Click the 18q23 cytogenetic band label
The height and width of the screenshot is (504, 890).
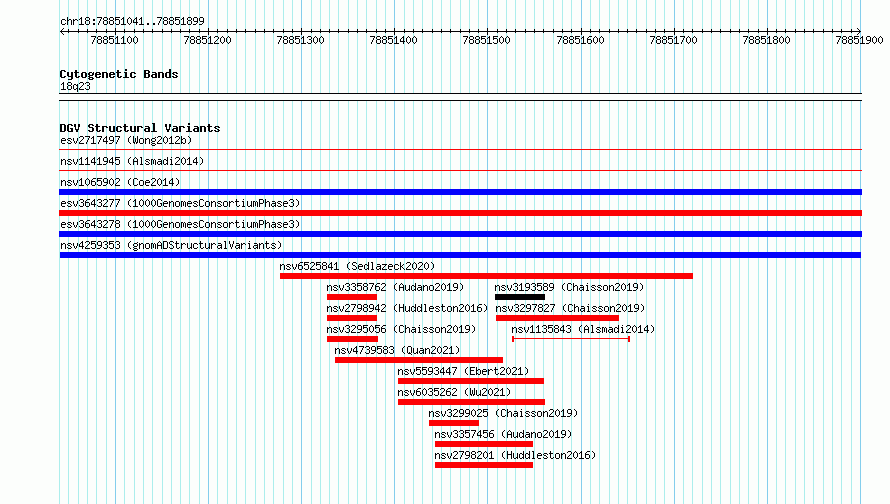(x=75, y=86)
